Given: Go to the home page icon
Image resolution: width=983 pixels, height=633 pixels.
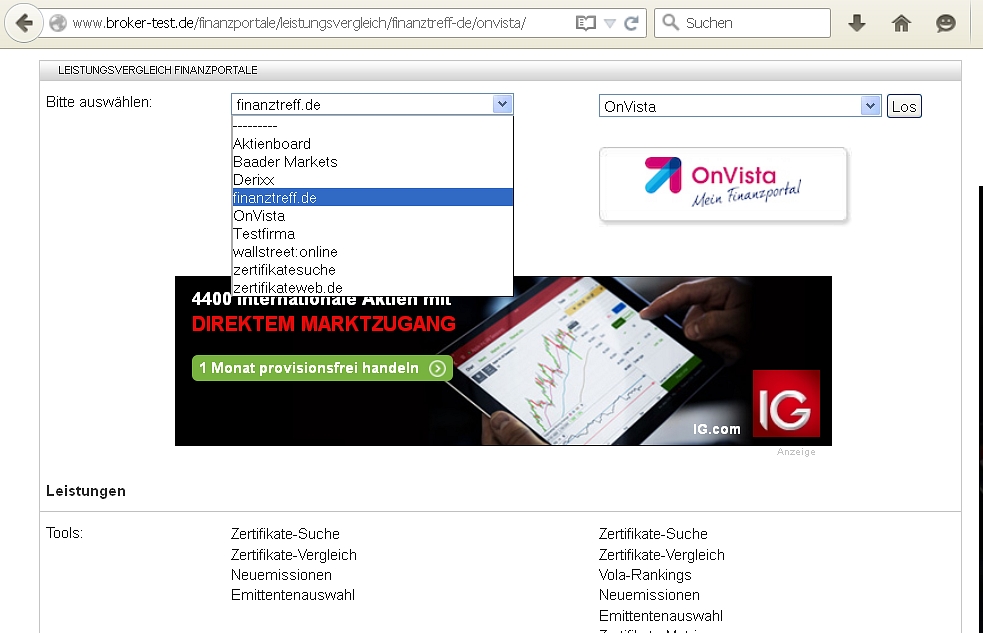Looking at the screenshot, I should coord(901,23).
